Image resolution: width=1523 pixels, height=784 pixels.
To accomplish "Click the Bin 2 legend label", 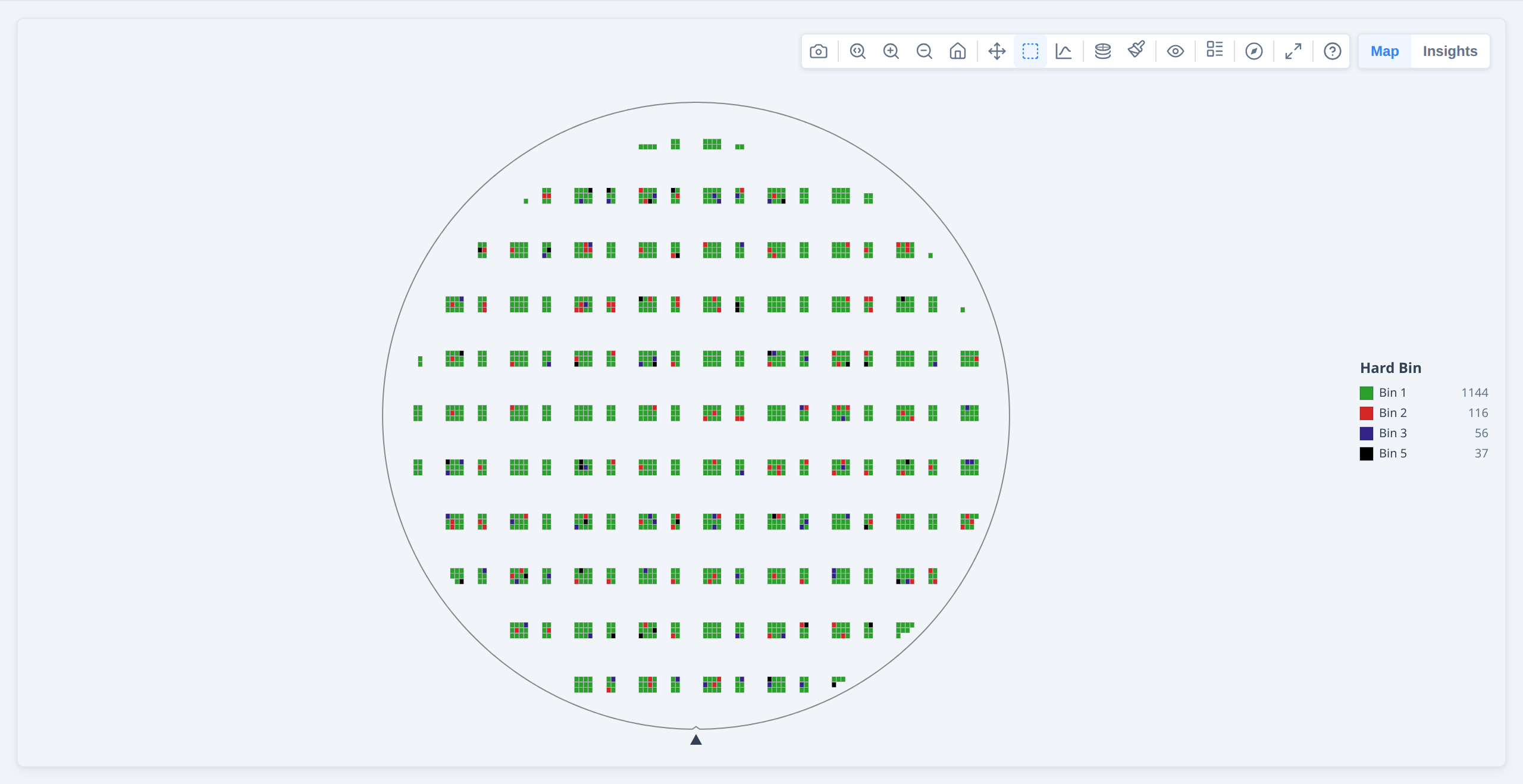I will [x=1393, y=413].
